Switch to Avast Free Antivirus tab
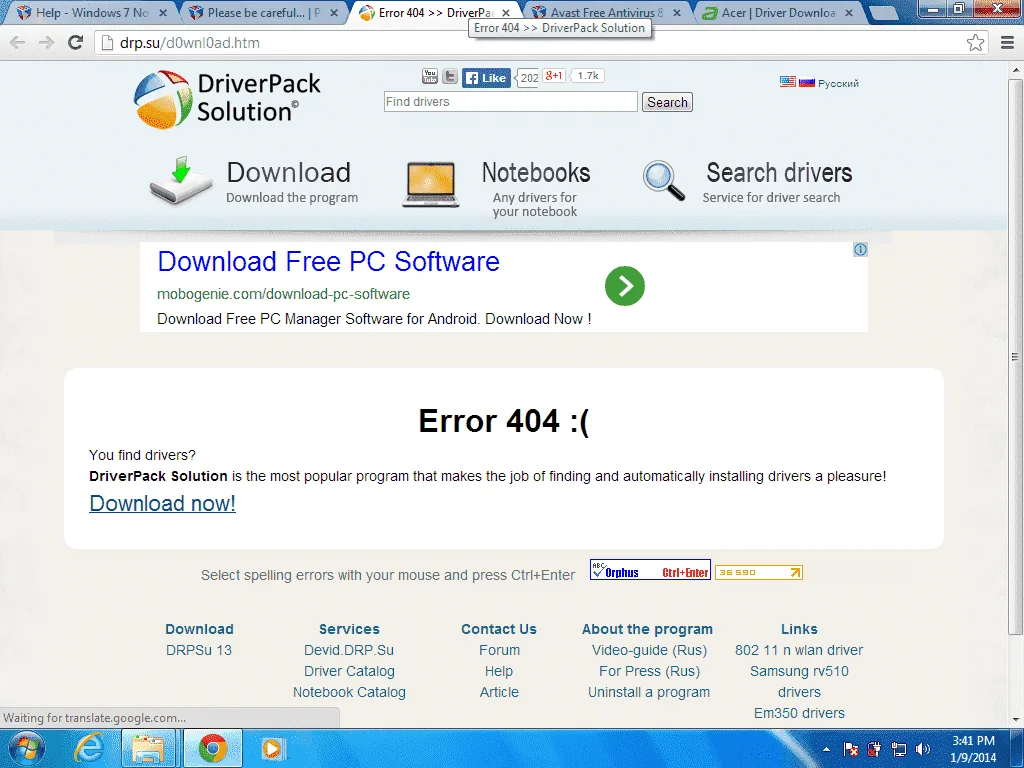1024x768 pixels. pyautogui.click(x=606, y=12)
